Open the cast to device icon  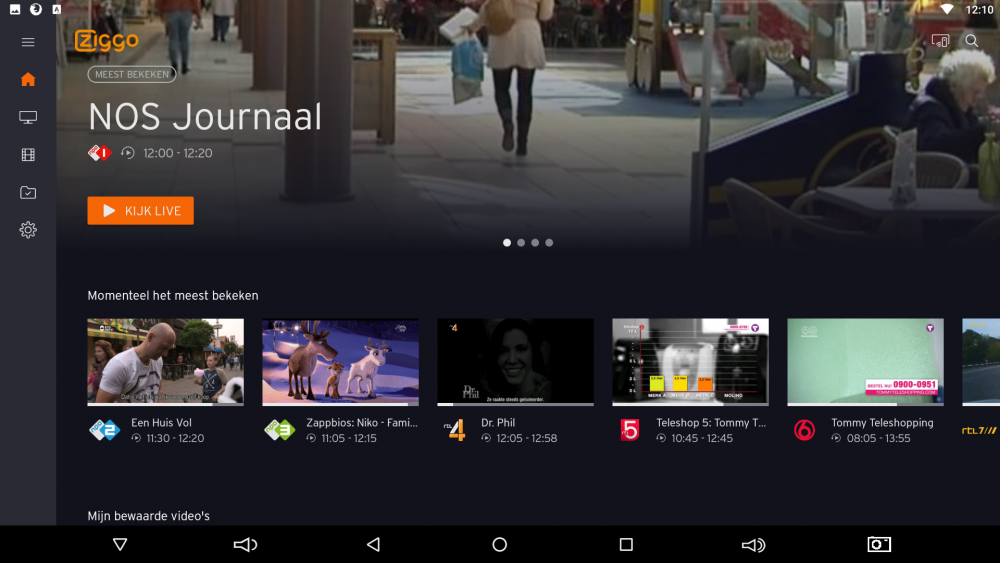coord(940,41)
